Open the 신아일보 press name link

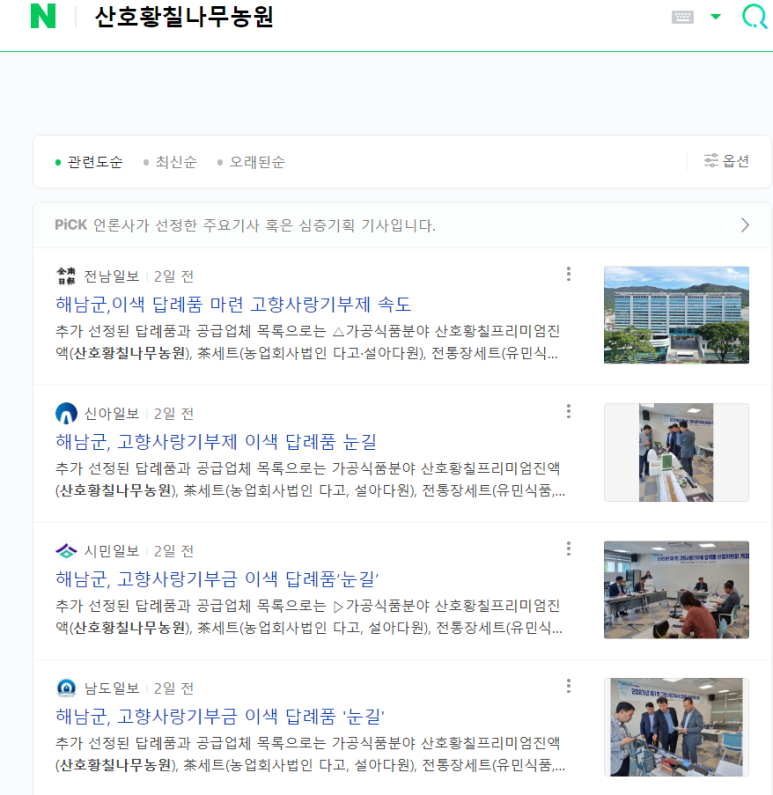click(112, 414)
